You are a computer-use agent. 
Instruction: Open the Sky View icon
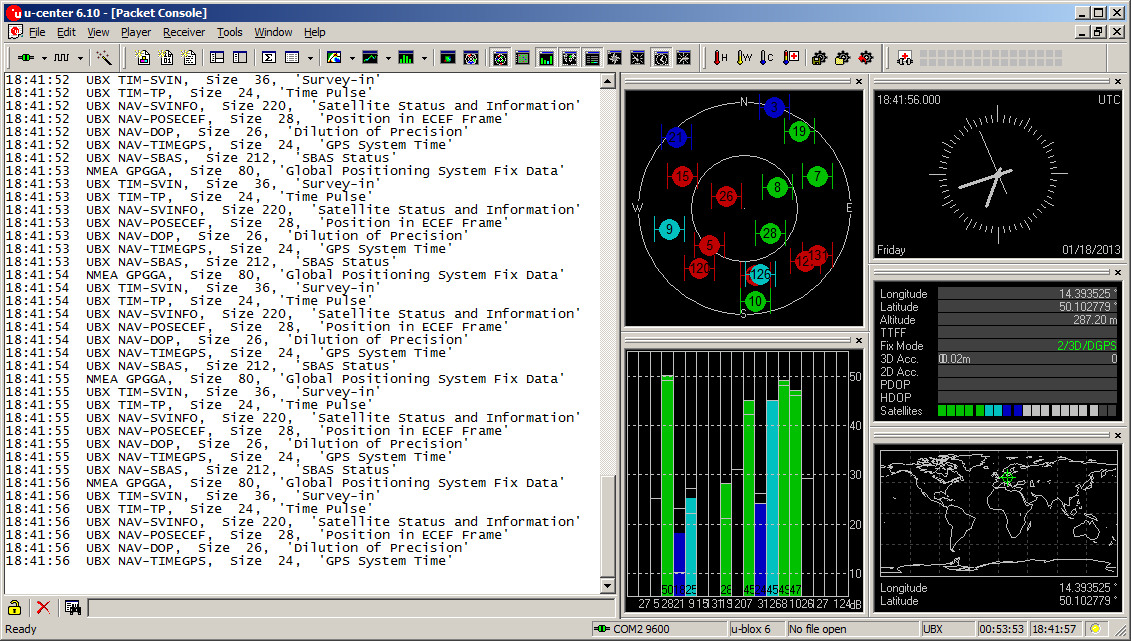pos(471,58)
